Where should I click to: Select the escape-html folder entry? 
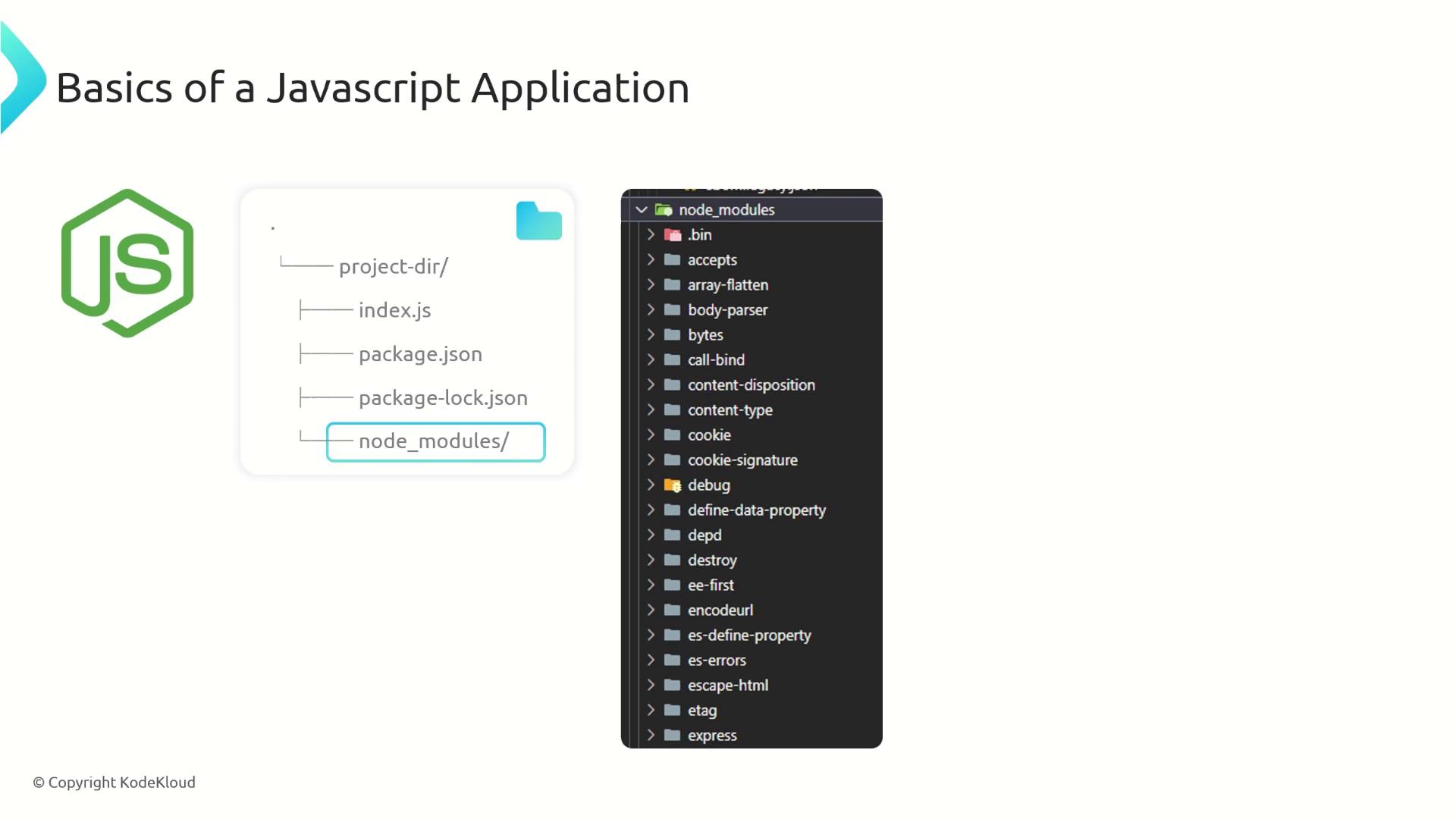pos(727,686)
